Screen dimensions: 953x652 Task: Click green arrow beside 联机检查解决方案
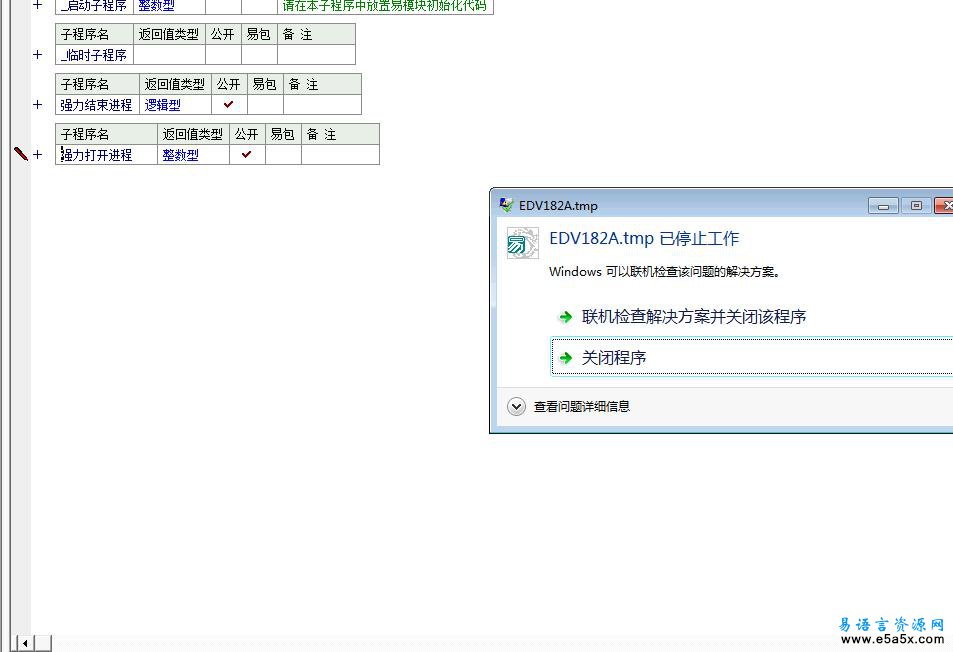pyautogui.click(x=565, y=317)
